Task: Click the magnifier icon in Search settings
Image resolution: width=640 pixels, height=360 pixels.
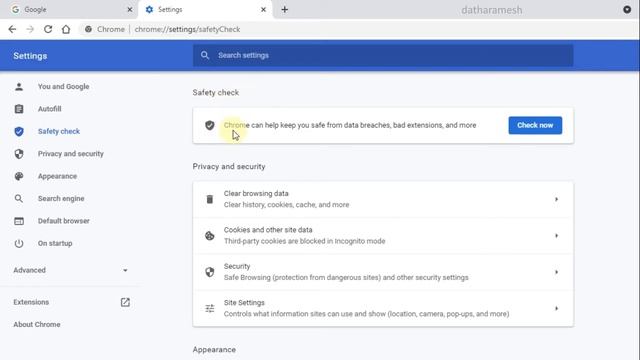Action: (x=205, y=55)
